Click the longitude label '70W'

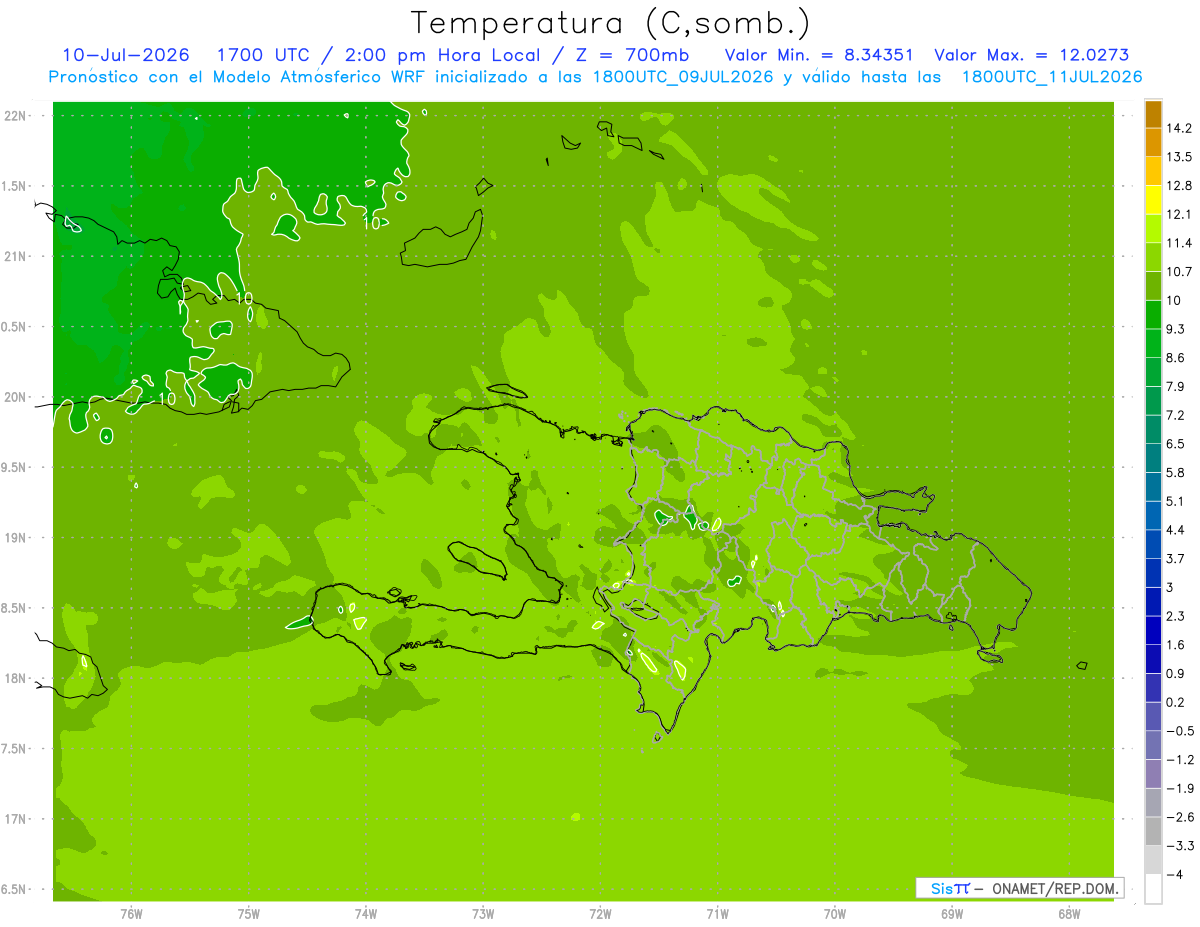point(834,913)
